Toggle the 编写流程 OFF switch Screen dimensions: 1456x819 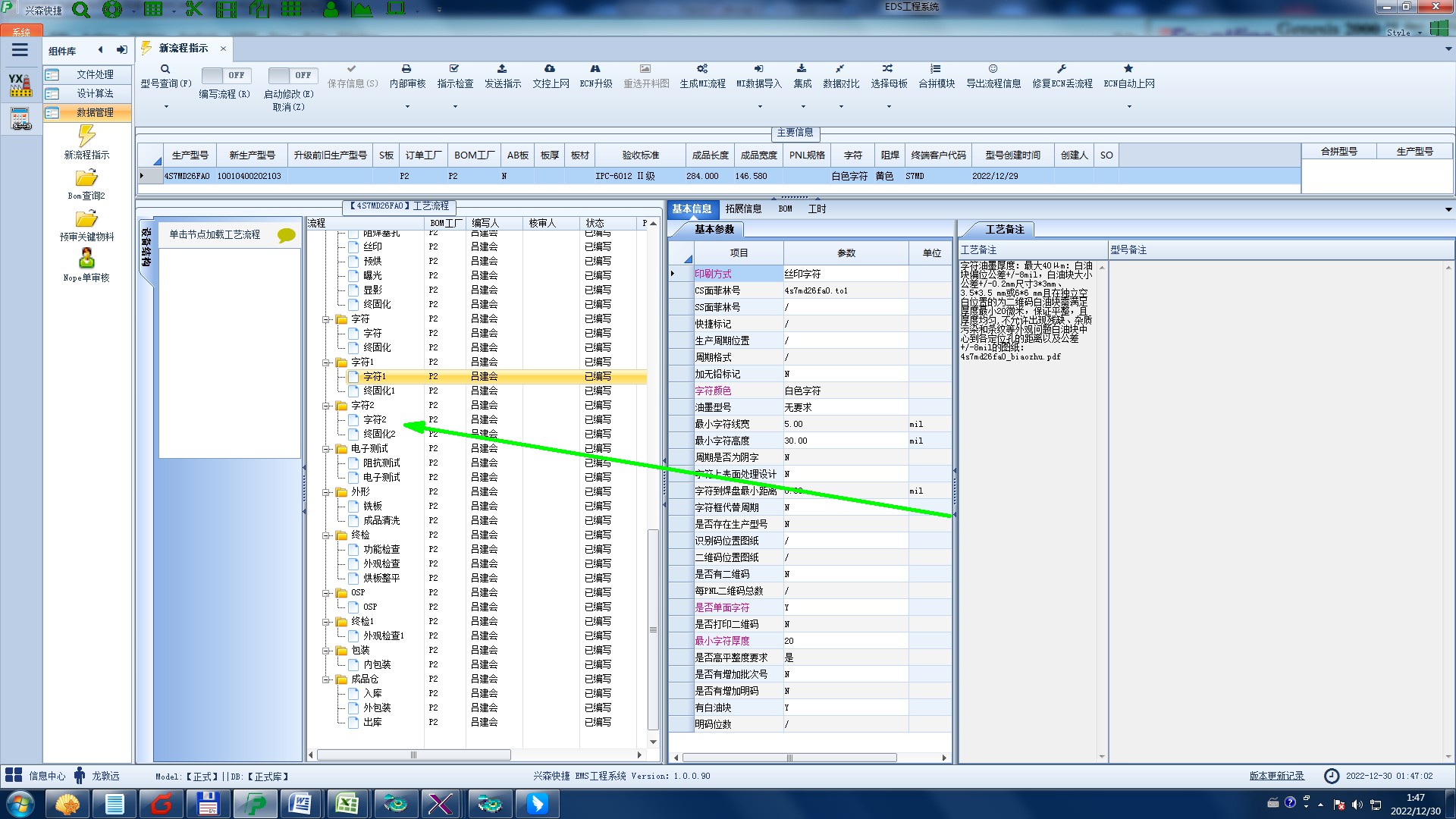pyautogui.click(x=226, y=75)
